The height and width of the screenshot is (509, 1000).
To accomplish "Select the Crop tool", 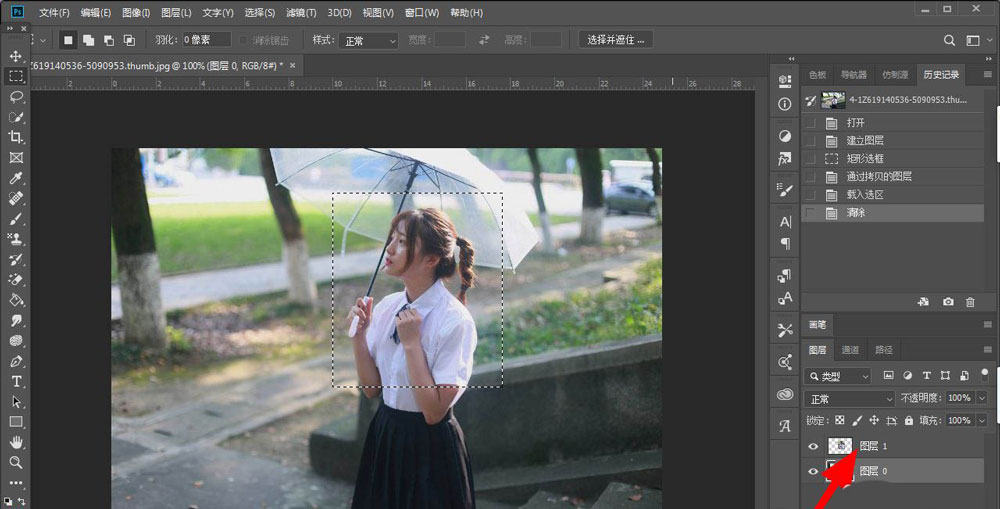I will coord(16,137).
